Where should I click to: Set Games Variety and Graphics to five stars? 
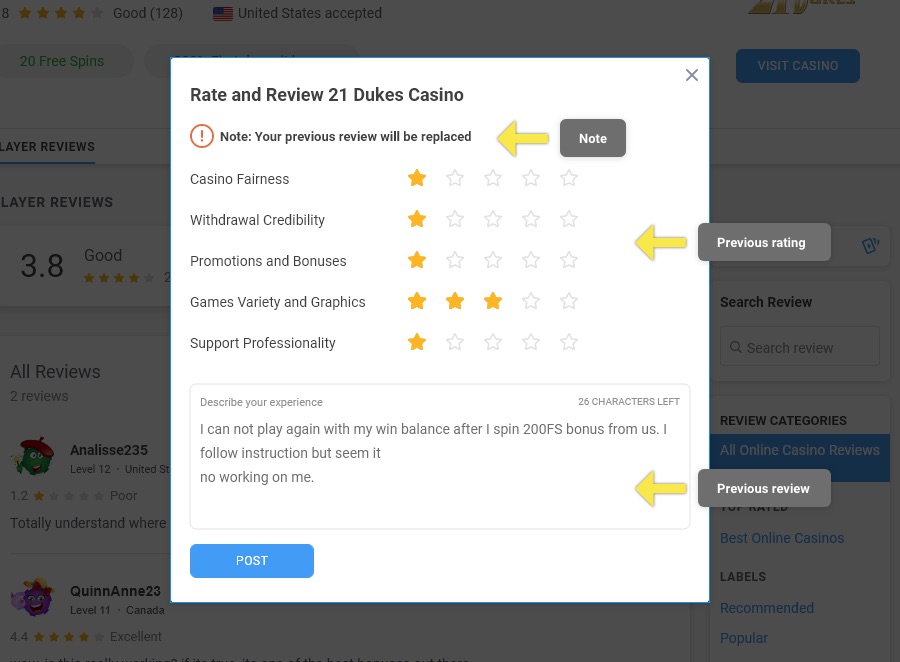569,302
